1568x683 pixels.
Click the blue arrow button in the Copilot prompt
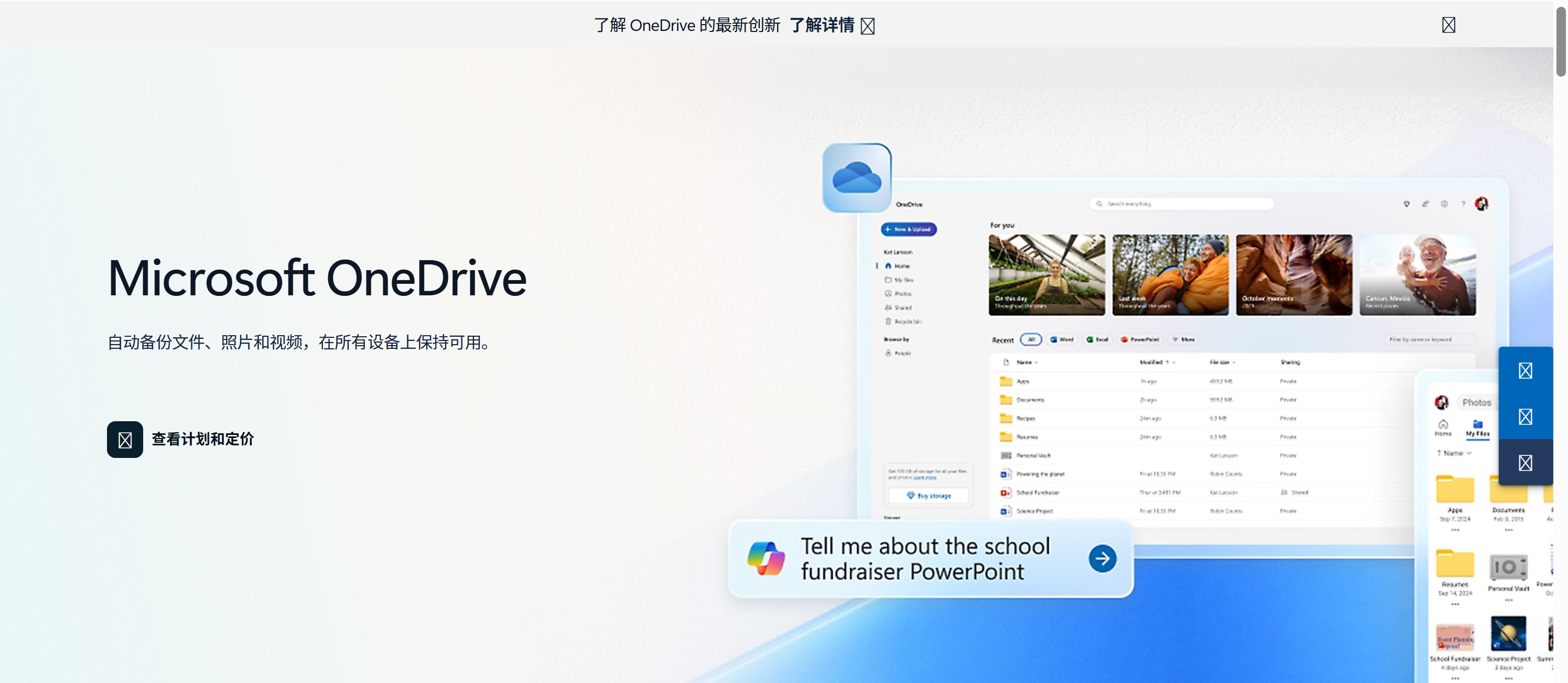[x=1102, y=558]
